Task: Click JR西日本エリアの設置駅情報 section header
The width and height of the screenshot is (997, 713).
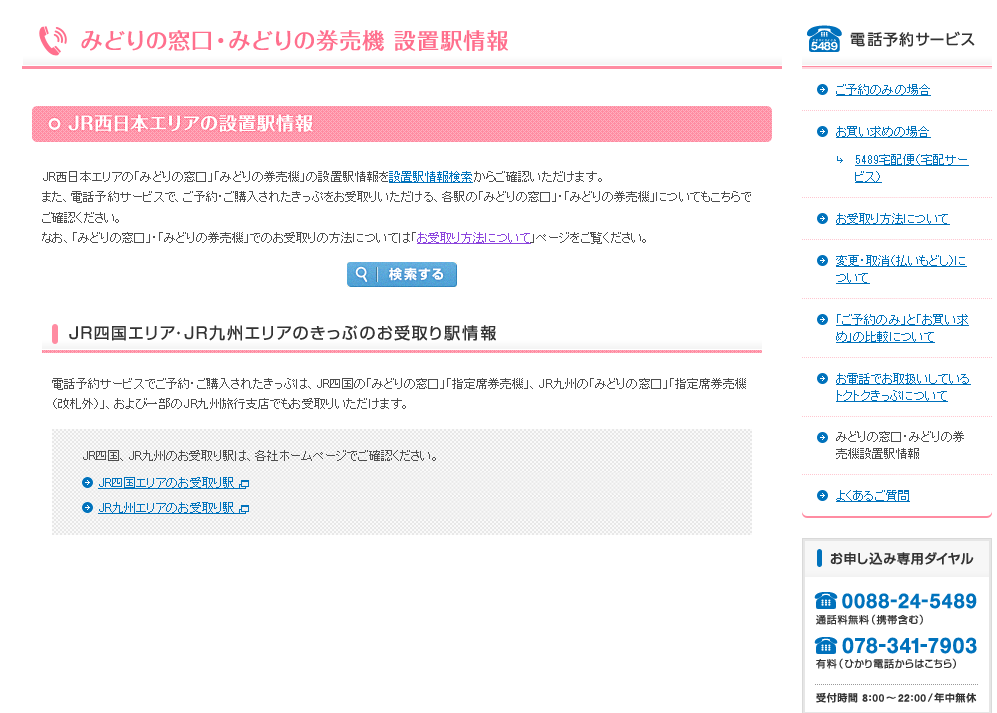Action: (402, 124)
